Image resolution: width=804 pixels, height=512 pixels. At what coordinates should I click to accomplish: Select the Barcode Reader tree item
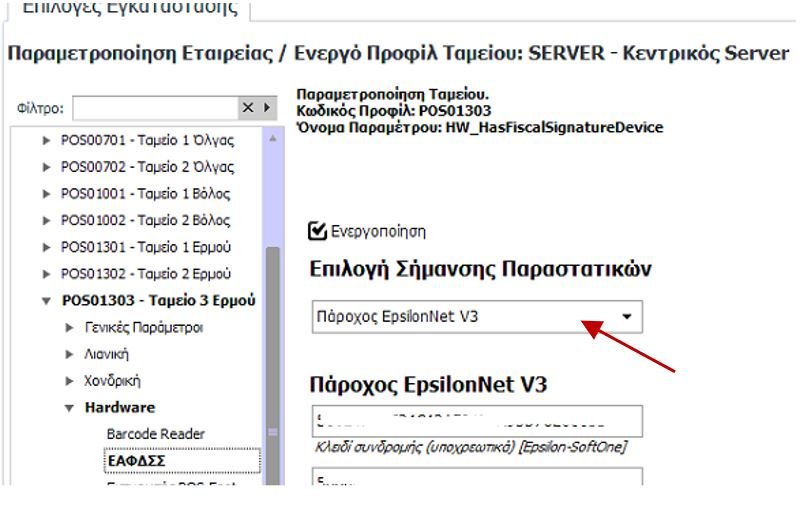[155, 434]
